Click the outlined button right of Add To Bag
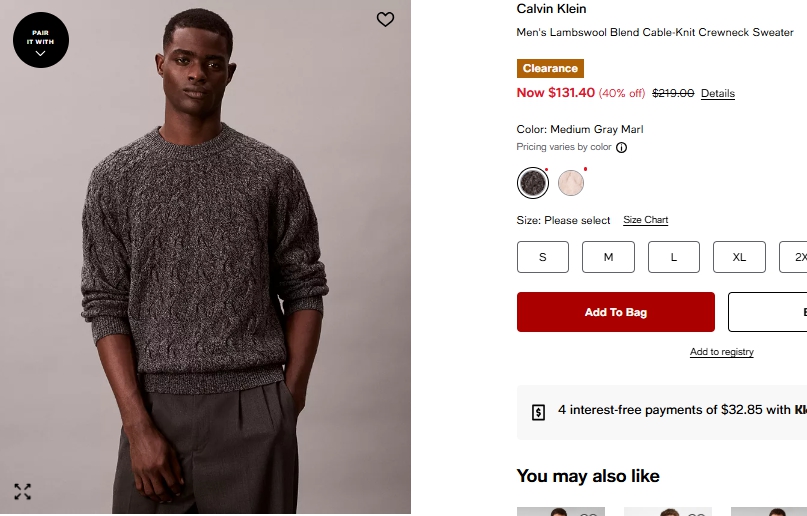 768,312
